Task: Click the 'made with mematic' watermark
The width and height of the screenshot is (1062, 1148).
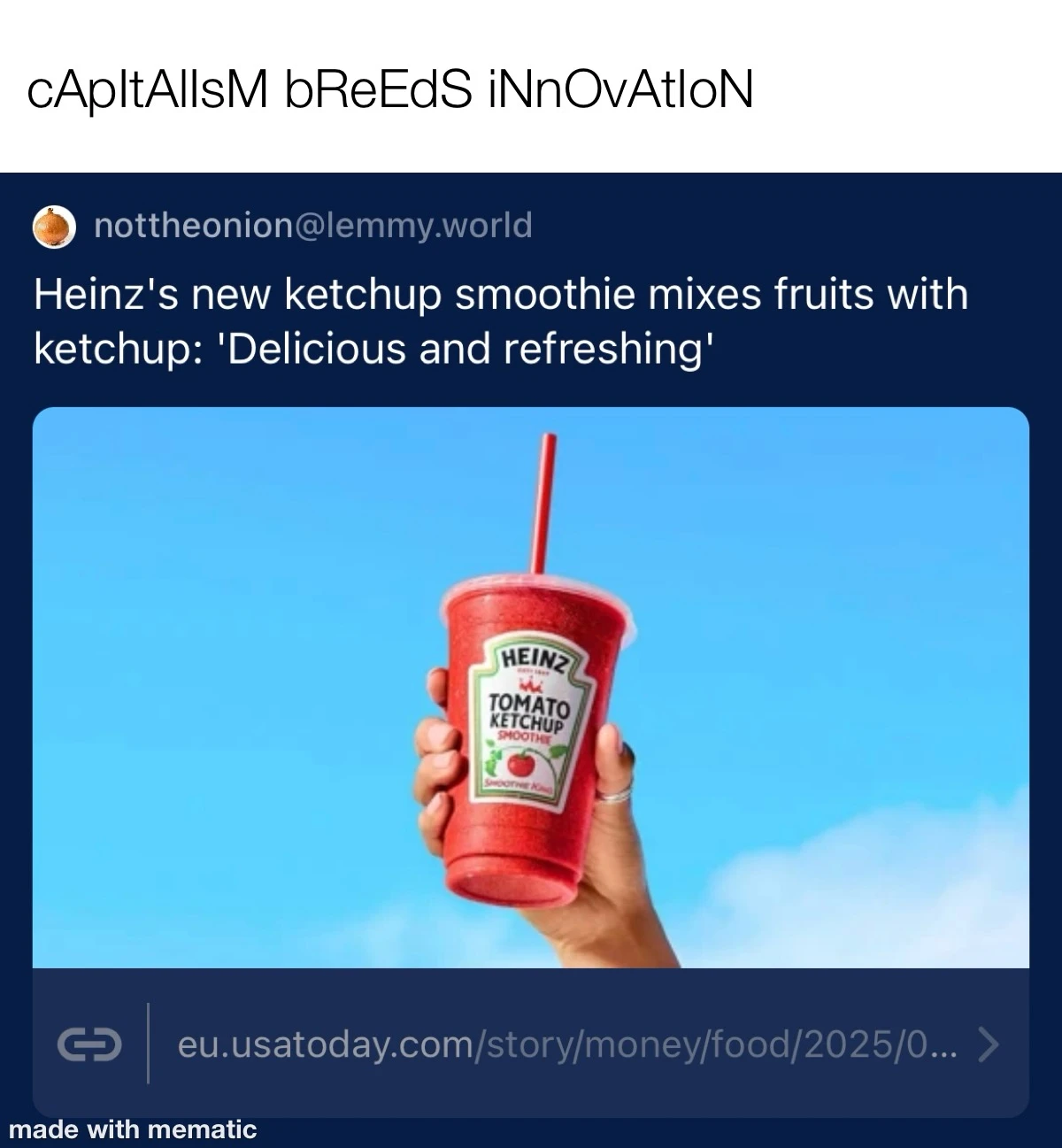Action: point(133,1129)
